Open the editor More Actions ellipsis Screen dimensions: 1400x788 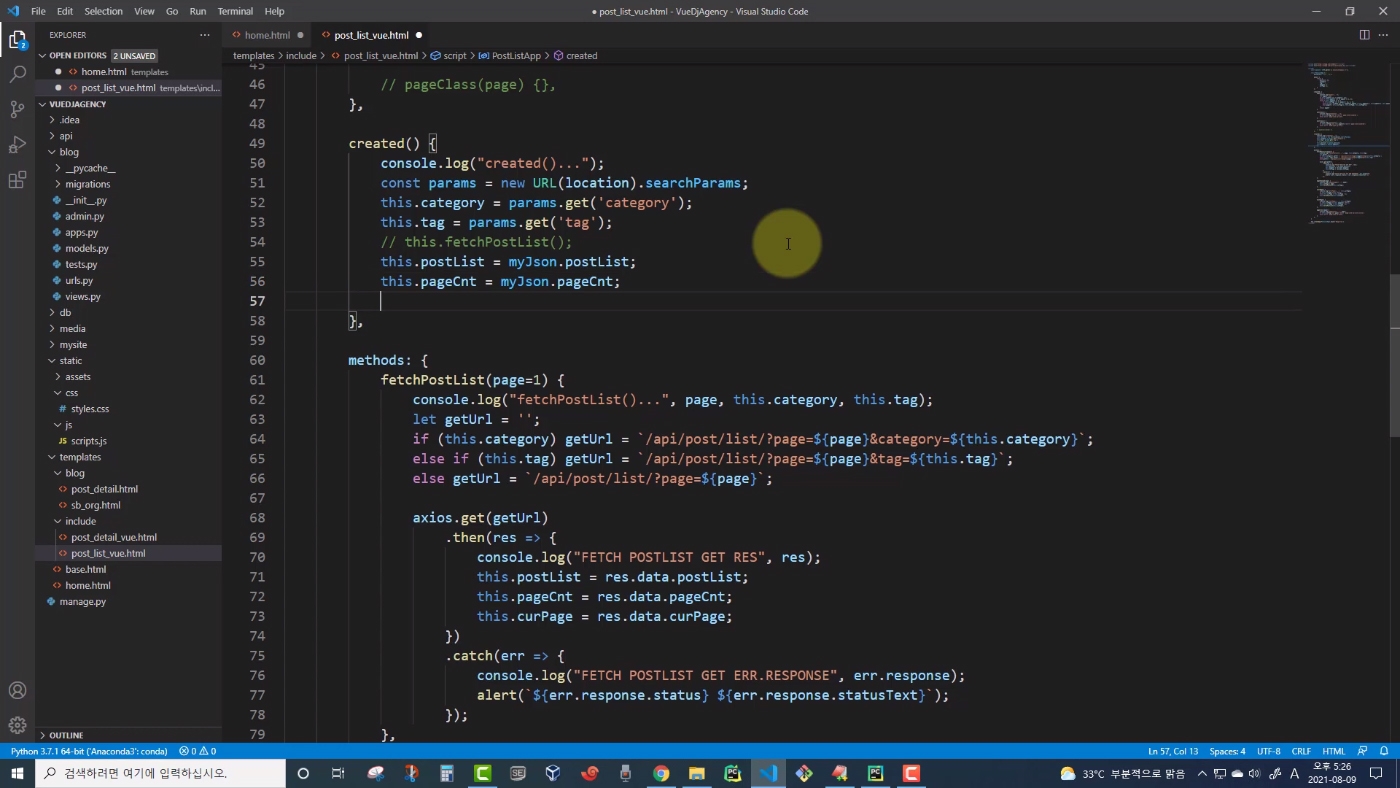click(1385, 35)
